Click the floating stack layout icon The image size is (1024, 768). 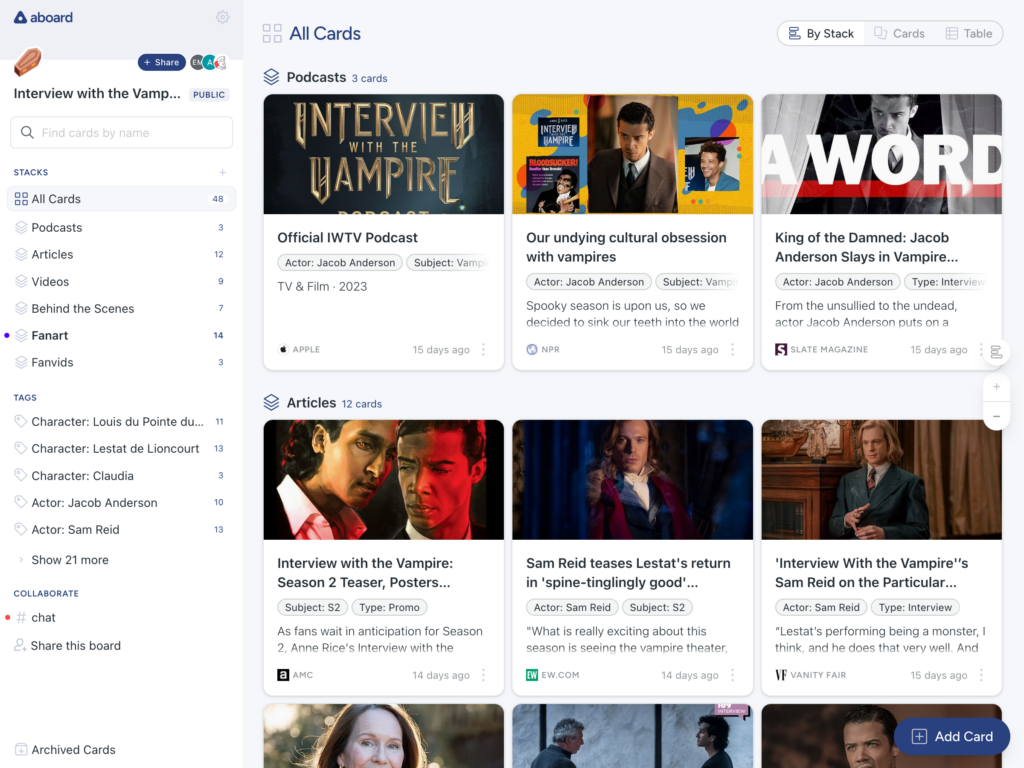coord(996,353)
